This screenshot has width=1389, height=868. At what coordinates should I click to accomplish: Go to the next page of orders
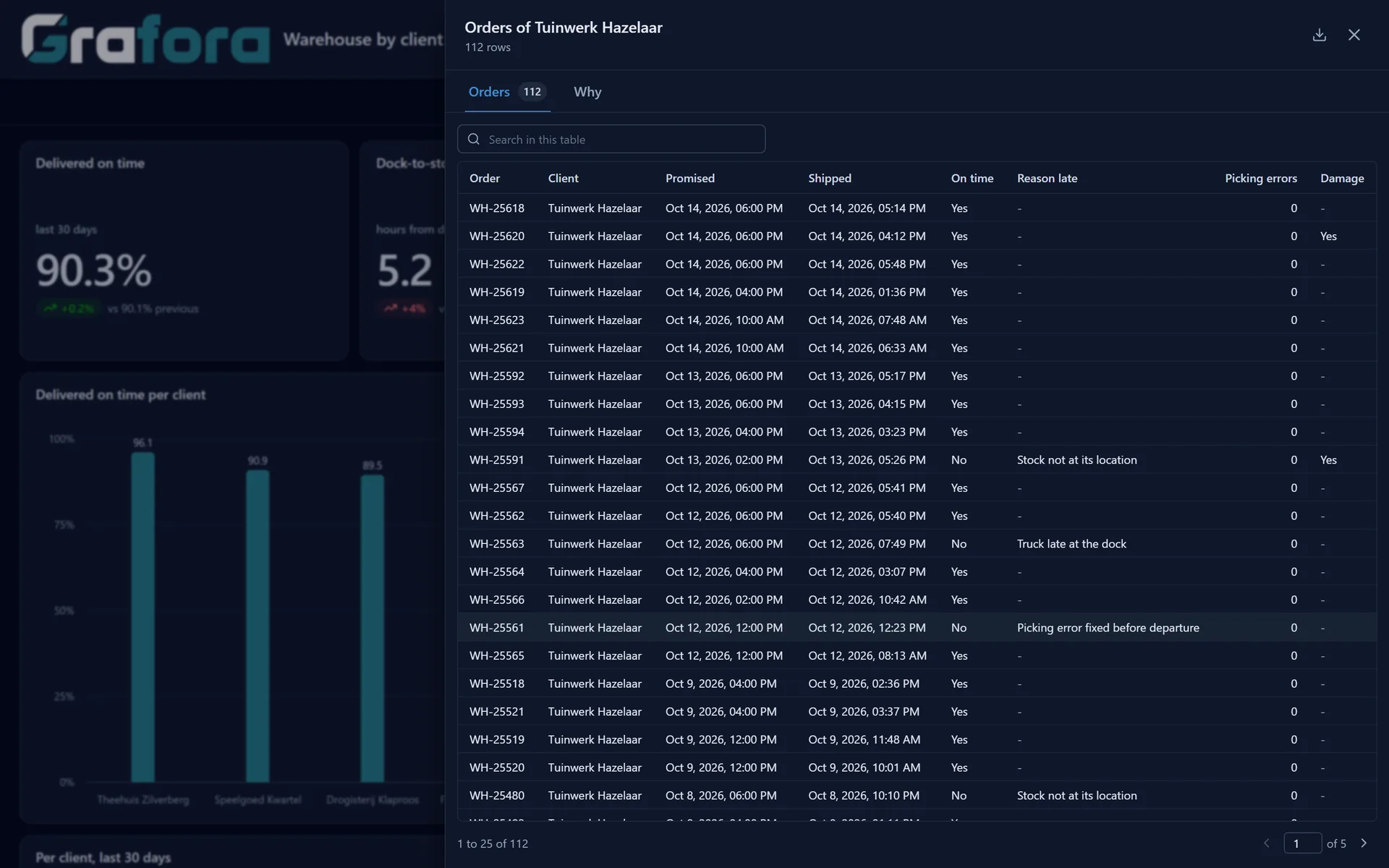tap(1364, 843)
